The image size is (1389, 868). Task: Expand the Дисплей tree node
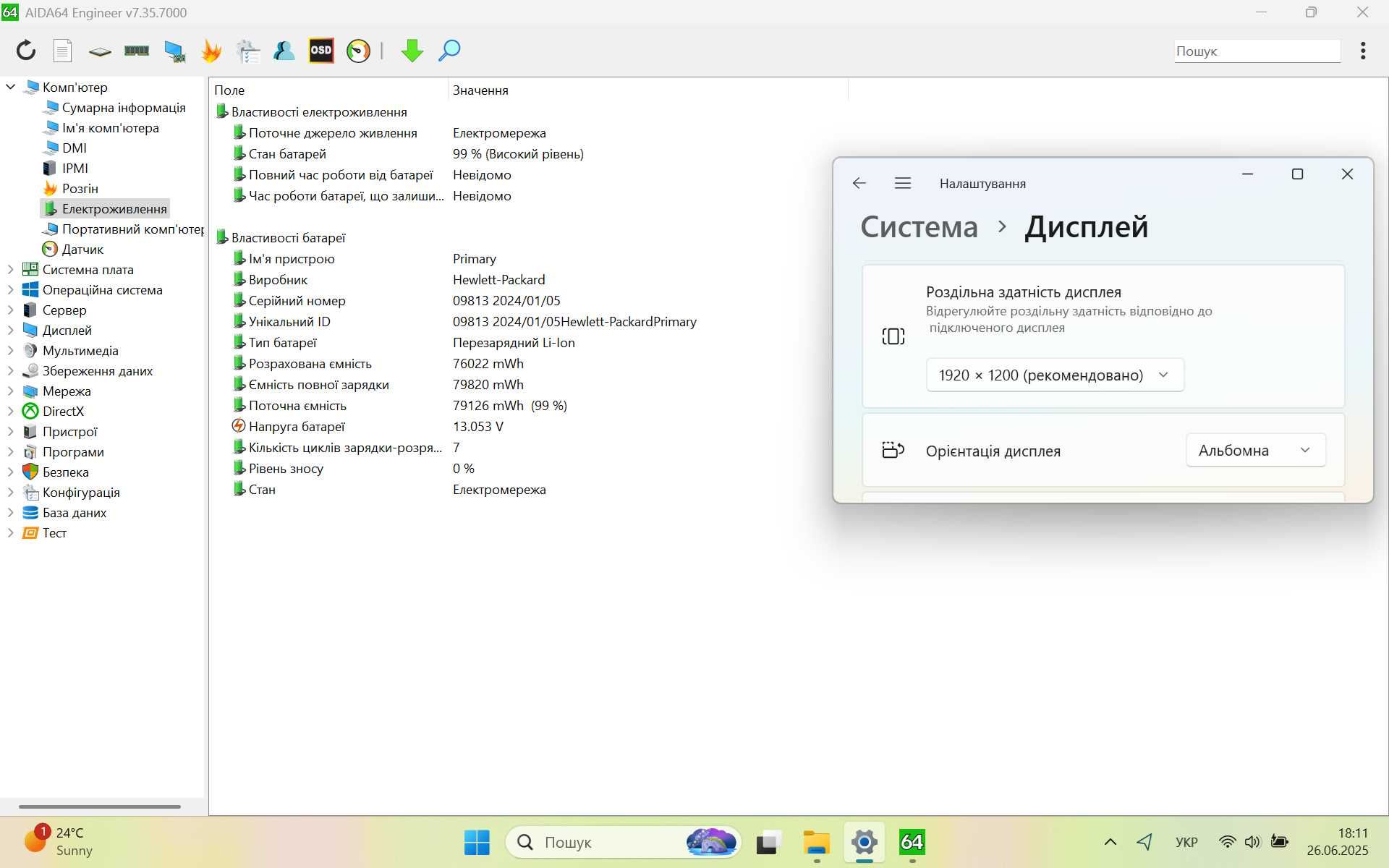coord(10,330)
